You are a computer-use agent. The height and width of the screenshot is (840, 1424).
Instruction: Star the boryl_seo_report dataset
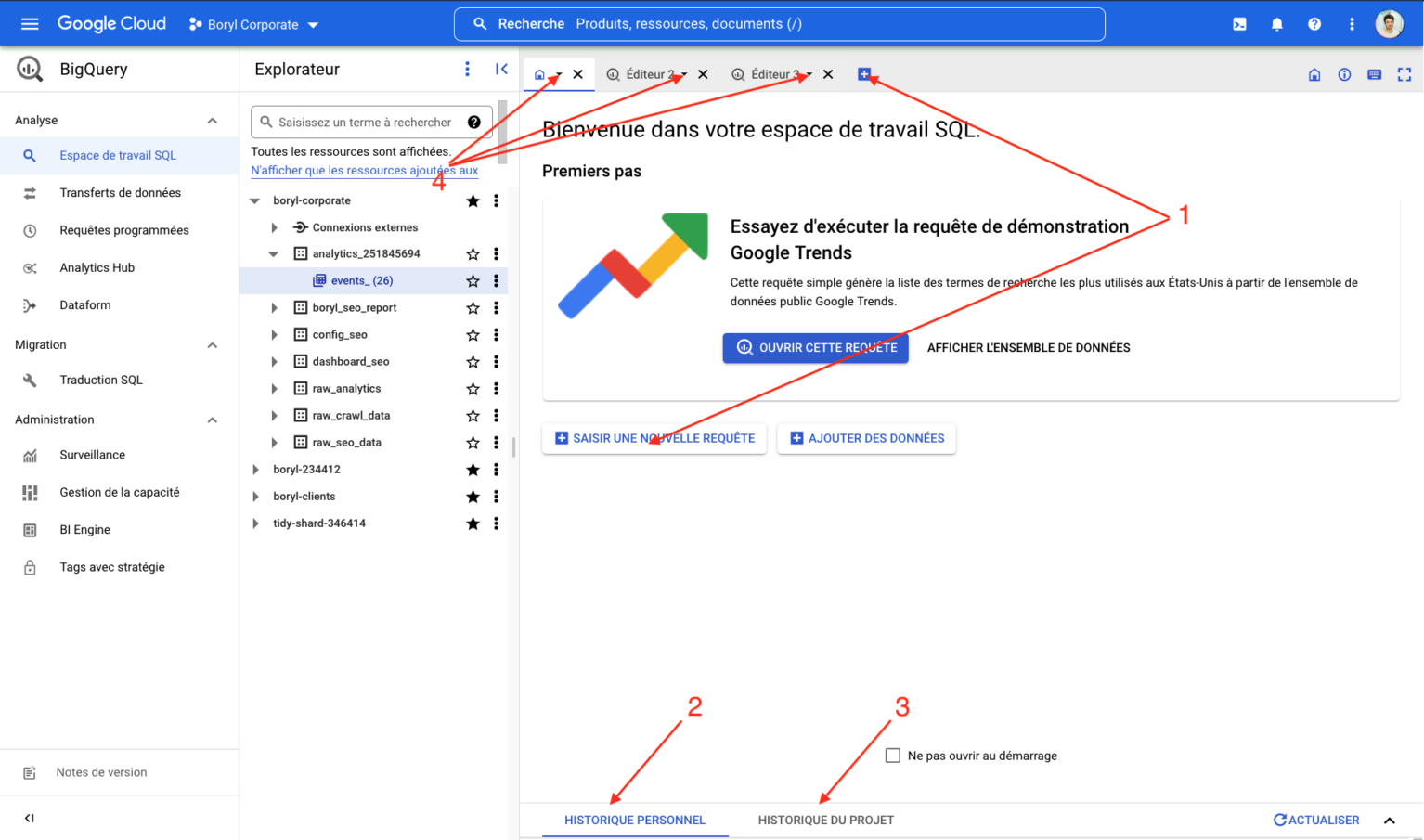[473, 307]
